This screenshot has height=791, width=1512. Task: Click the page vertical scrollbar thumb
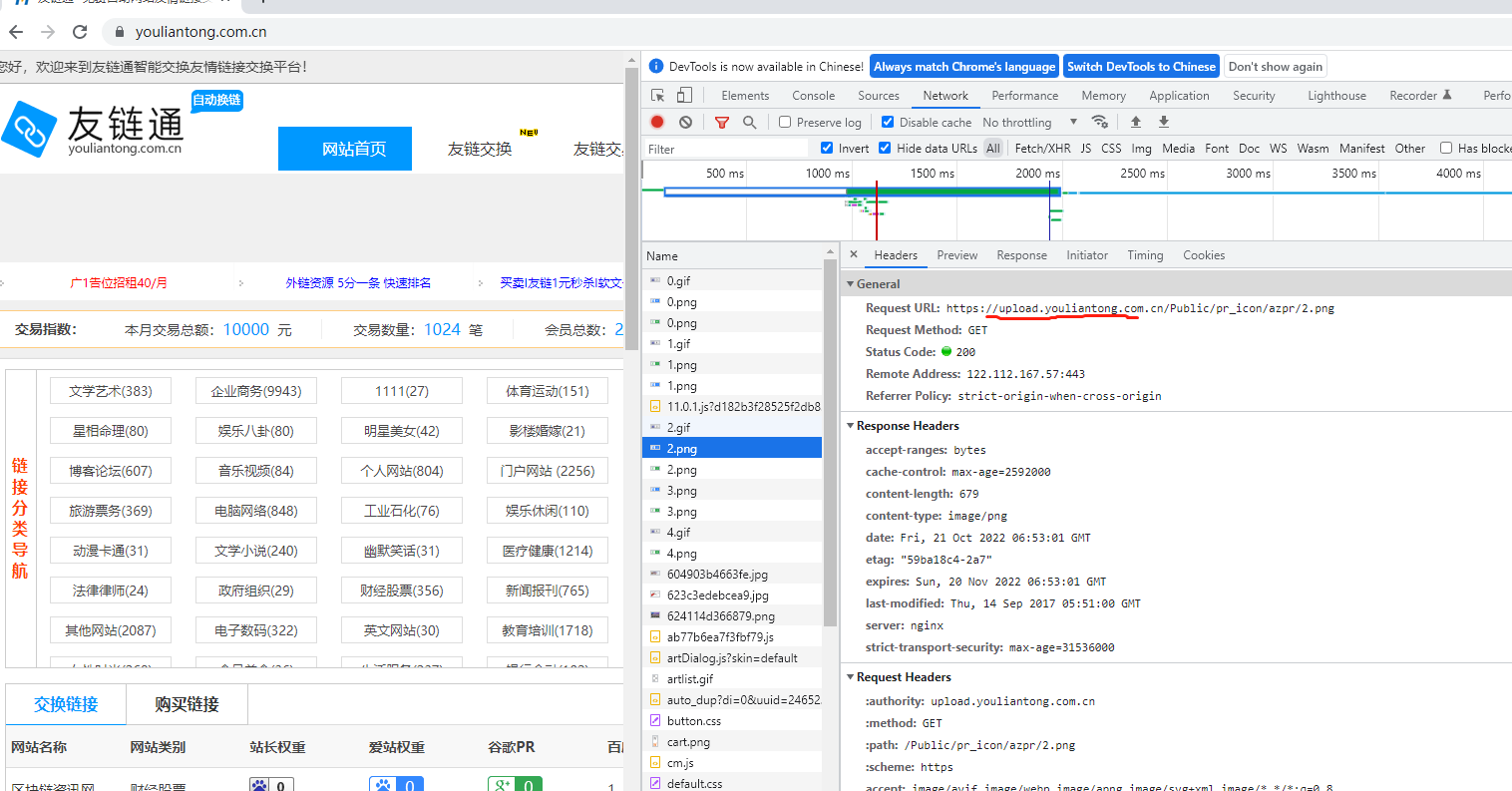[x=631, y=209]
